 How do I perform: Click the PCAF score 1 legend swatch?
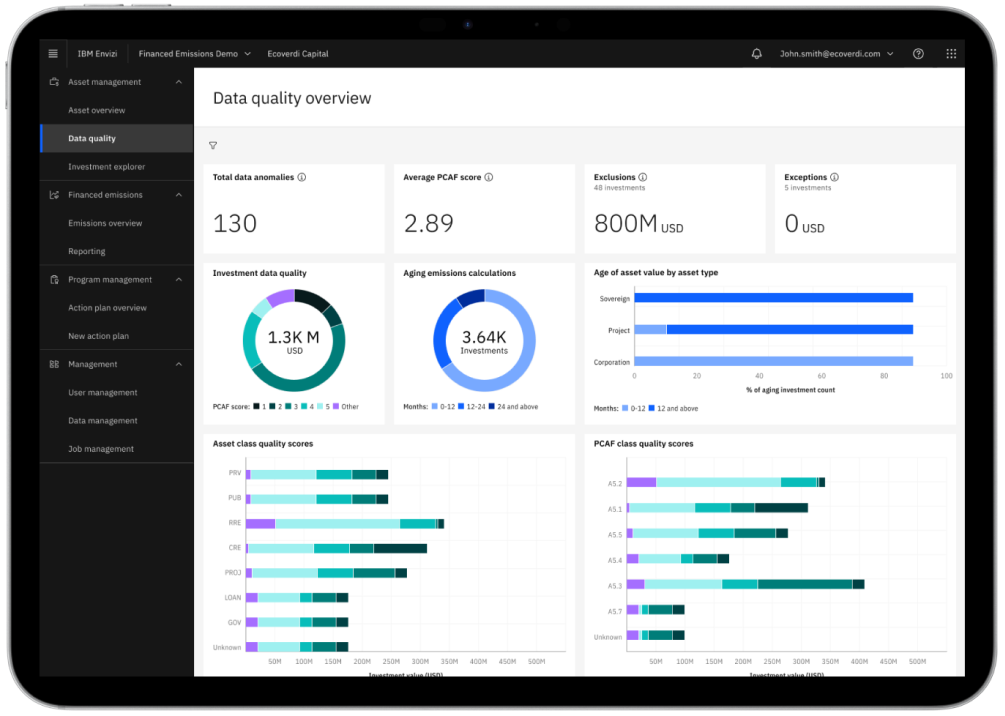pyautogui.click(x=256, y=406)
